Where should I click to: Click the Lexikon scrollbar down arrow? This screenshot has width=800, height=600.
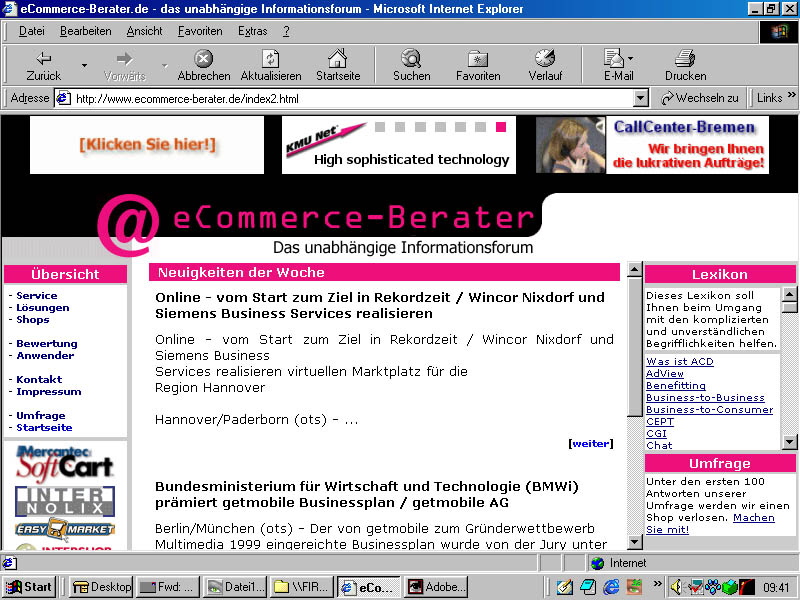click(x=789, y=442)
